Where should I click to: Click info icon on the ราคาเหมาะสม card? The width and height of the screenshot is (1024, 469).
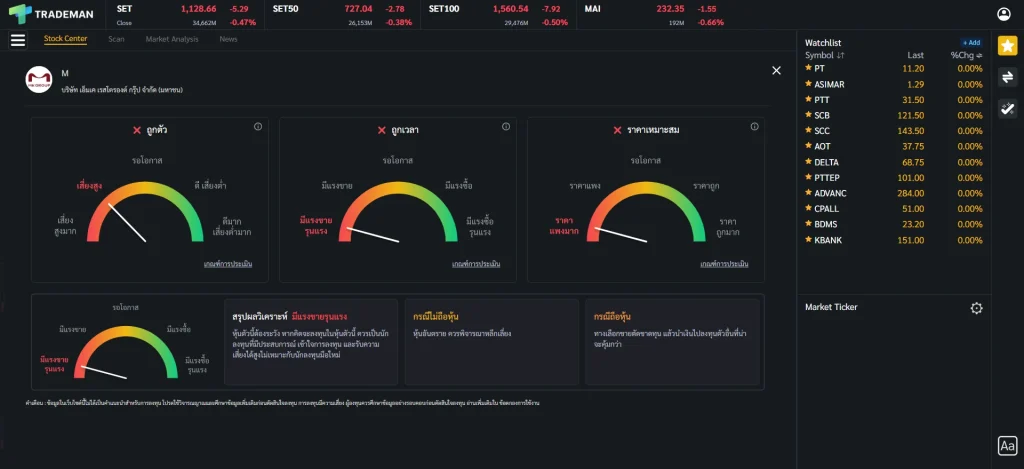tap(754, 127)
